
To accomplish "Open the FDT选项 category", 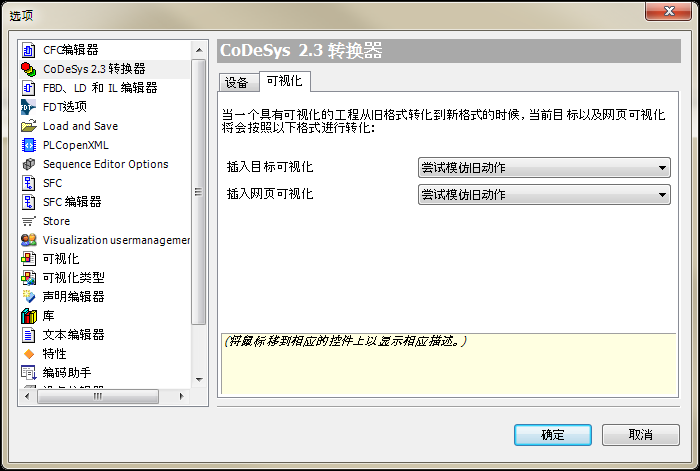I will (x=65, y=107).
